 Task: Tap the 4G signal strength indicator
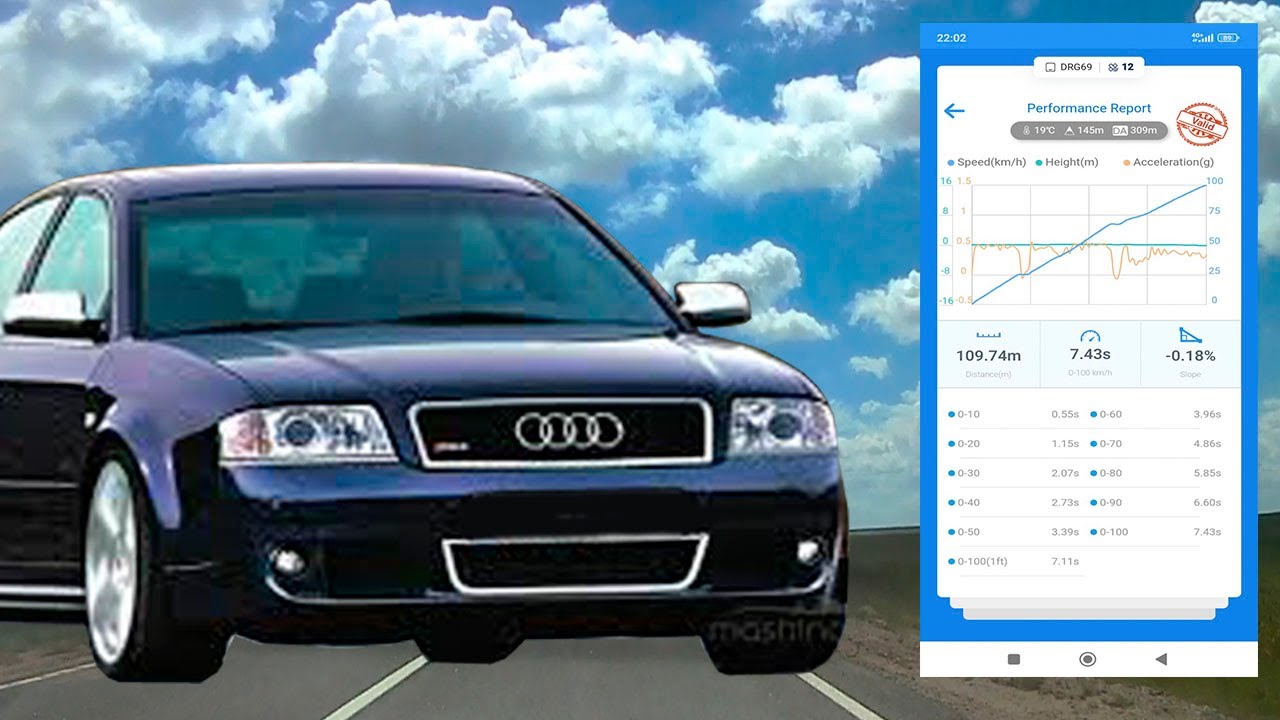(1202, 38)
